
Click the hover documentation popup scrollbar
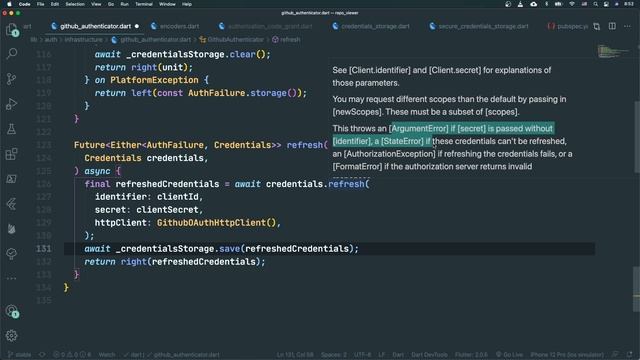638,138
